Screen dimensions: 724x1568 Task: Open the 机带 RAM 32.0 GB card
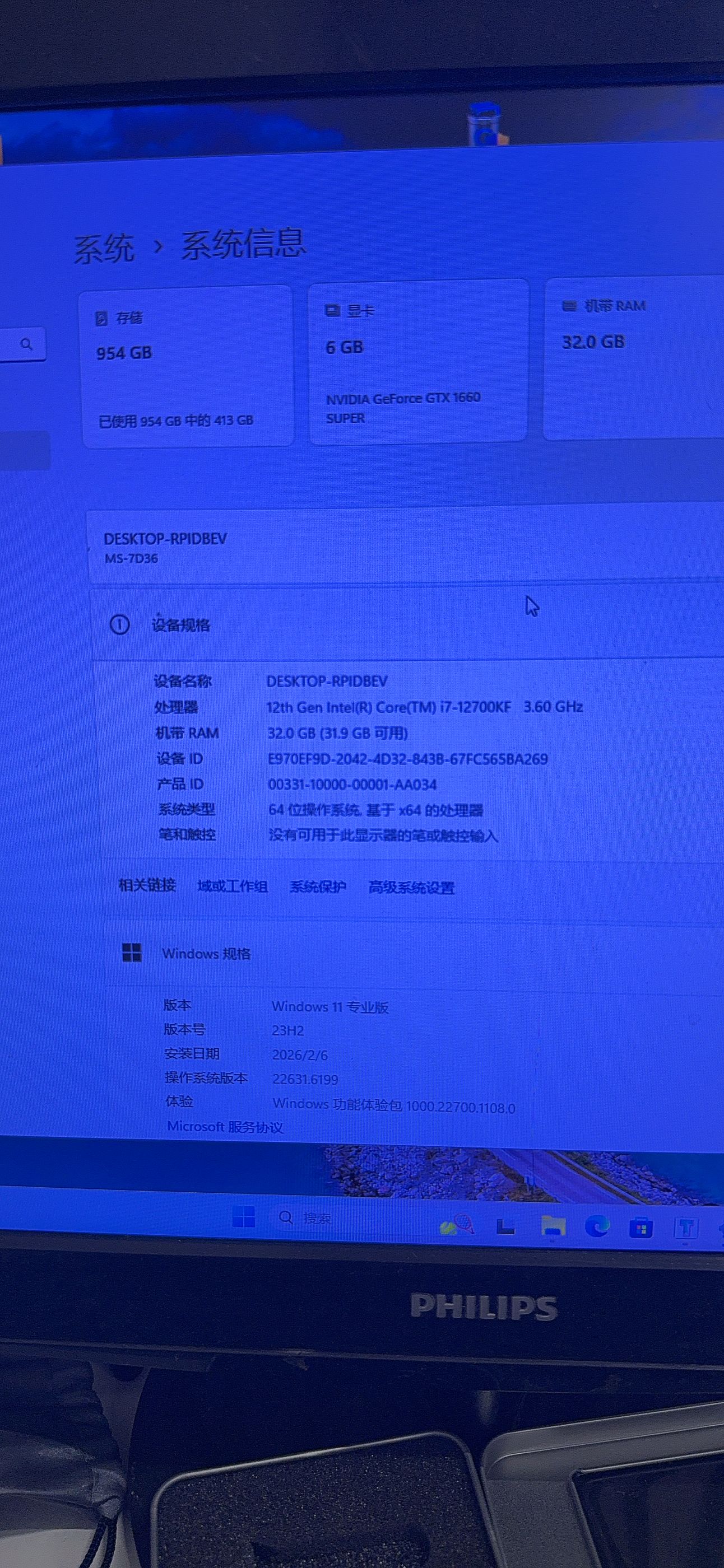point(633,358)
